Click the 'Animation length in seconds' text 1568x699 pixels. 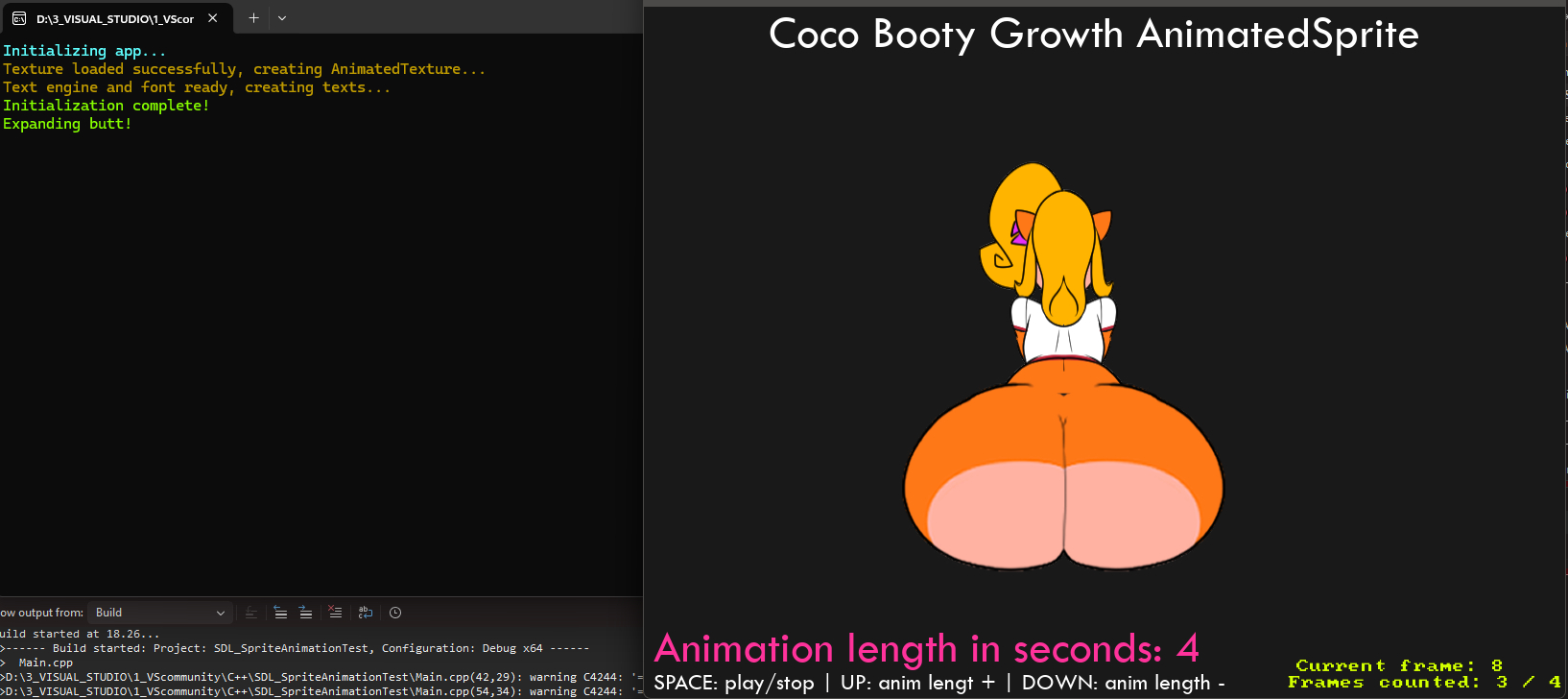click(926, 649)
